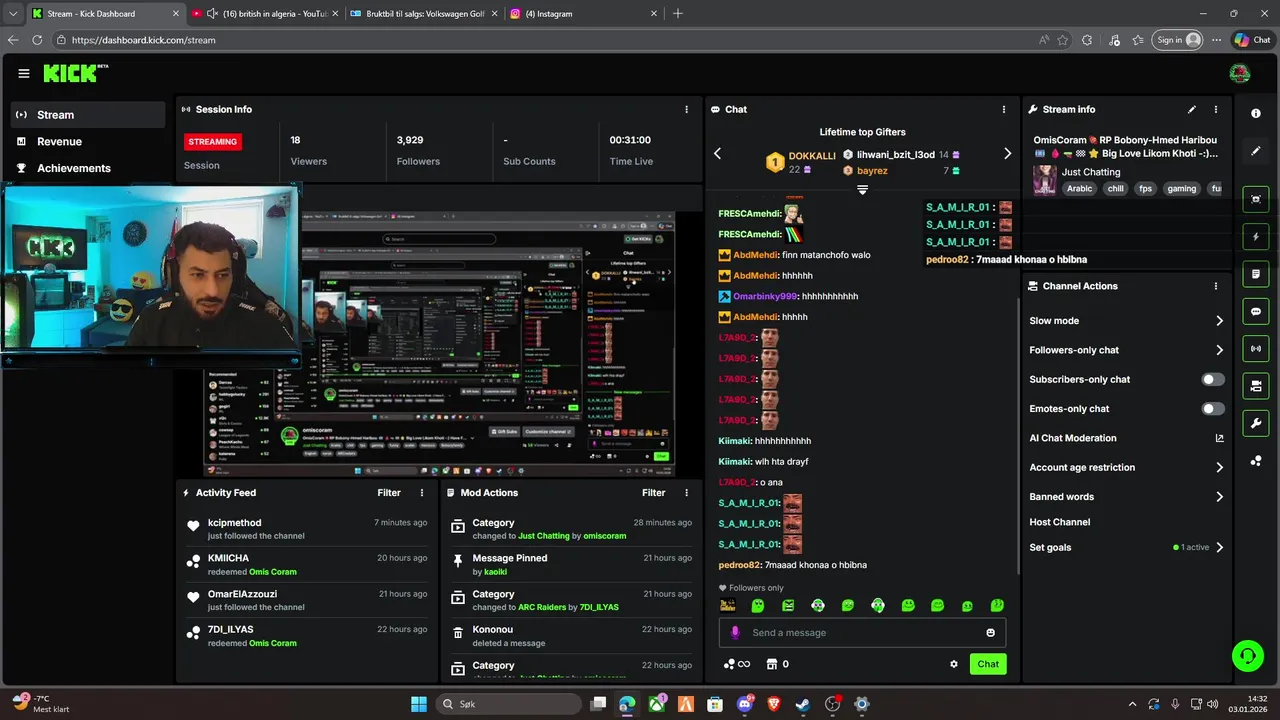Toggle Emotes-only chat switch
Screen dimensions: 1280x720
tap(1212, 409)
